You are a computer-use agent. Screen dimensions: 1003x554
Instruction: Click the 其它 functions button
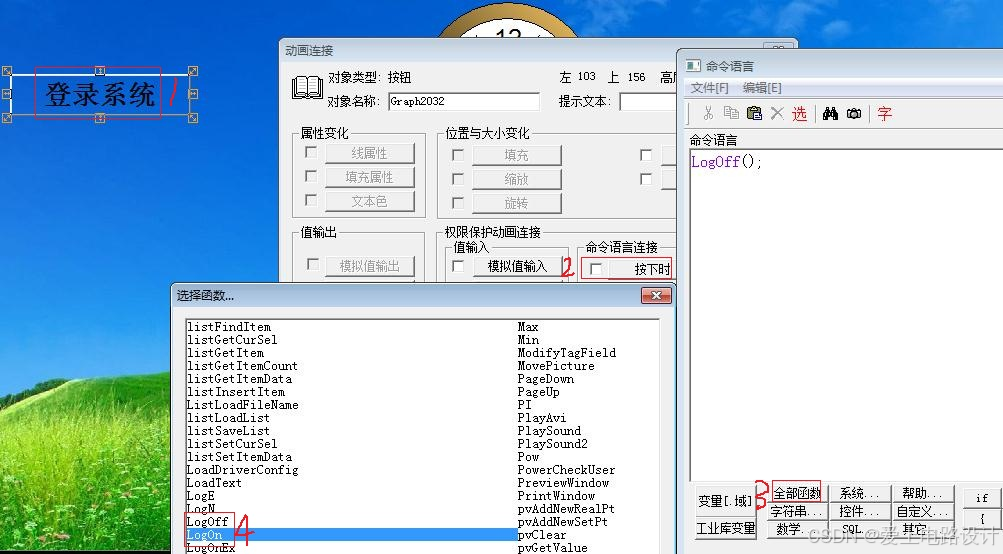922,529
